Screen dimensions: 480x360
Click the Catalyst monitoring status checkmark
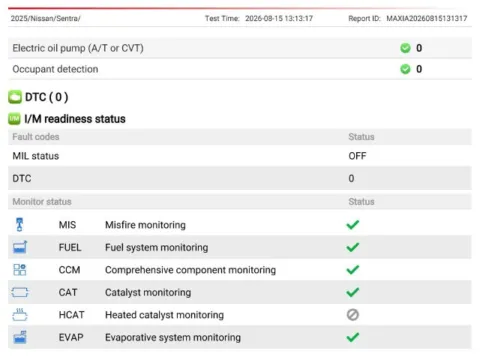coord(353,292)
